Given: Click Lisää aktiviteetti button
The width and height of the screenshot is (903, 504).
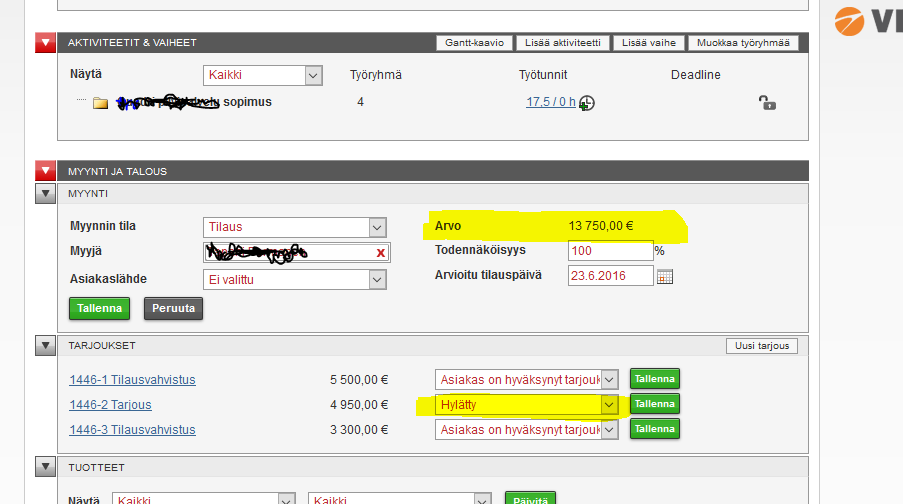Looking at the screenshot, I should (563, 43).
